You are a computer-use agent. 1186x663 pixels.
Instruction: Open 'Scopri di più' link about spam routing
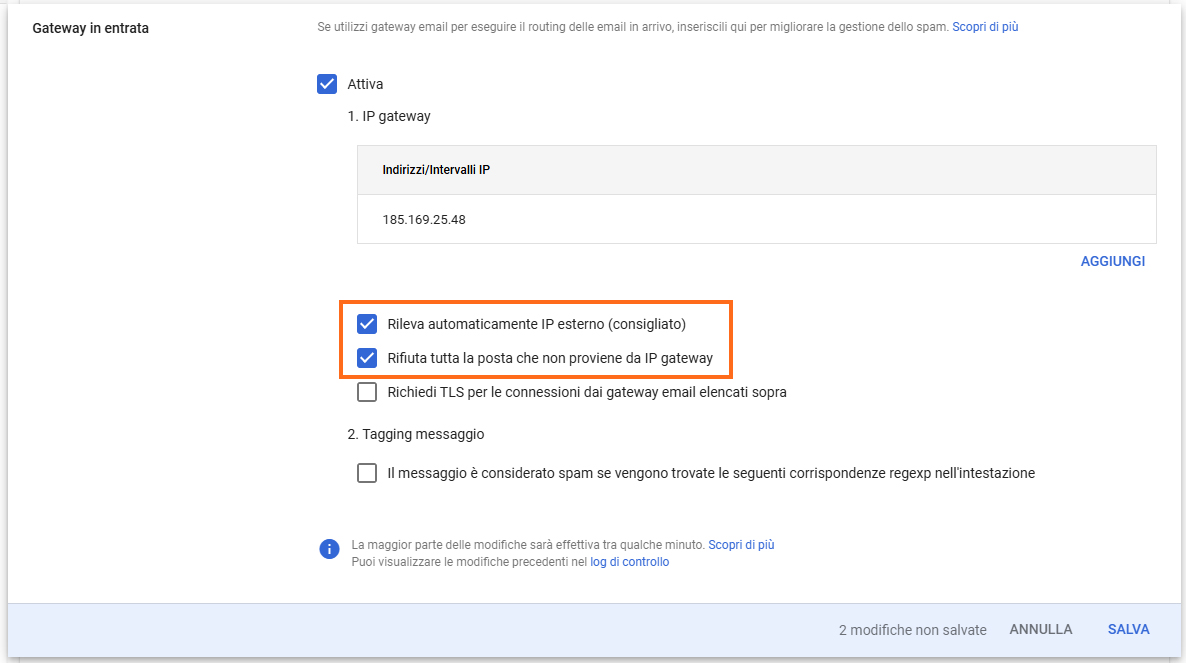[985, 27]
